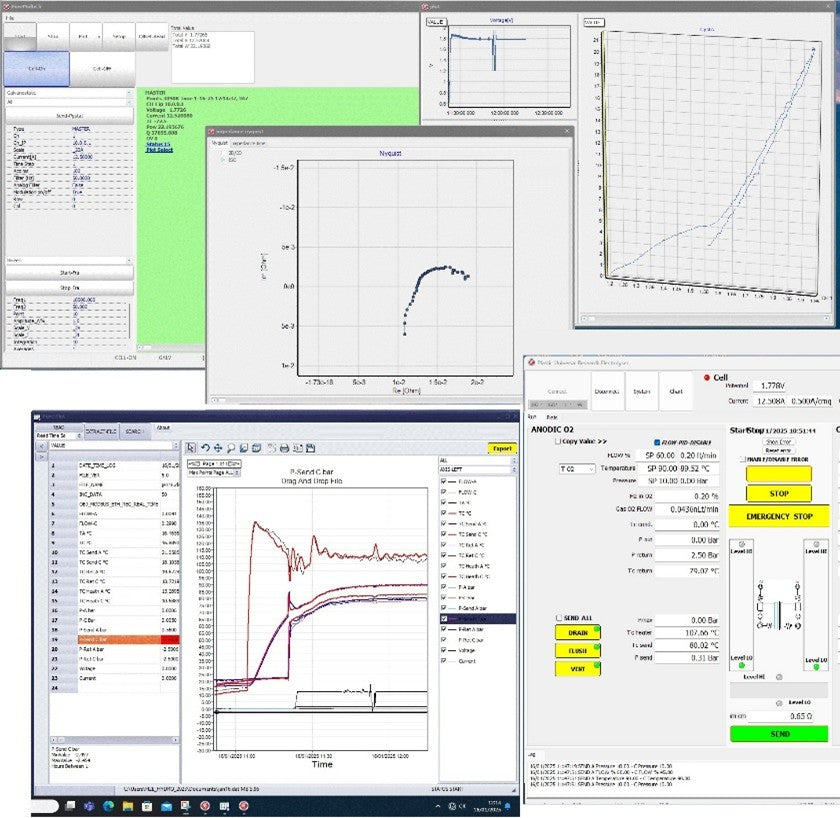840x818 pixels.
Task: Enable the Copy Value checkbox
Action: [x=558, y=441]
